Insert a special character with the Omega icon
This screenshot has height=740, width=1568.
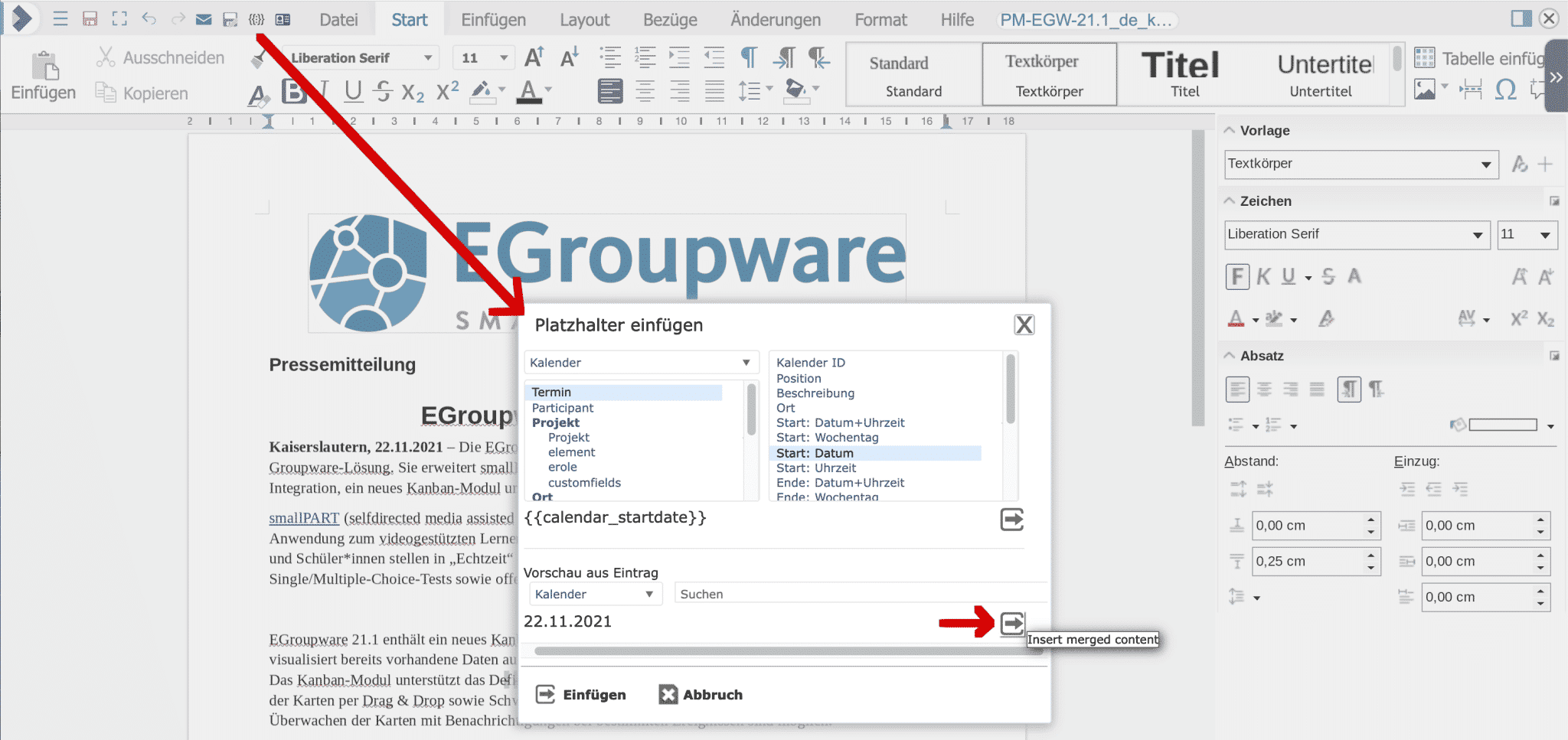pyautogui.click(x=1505, y=90)
